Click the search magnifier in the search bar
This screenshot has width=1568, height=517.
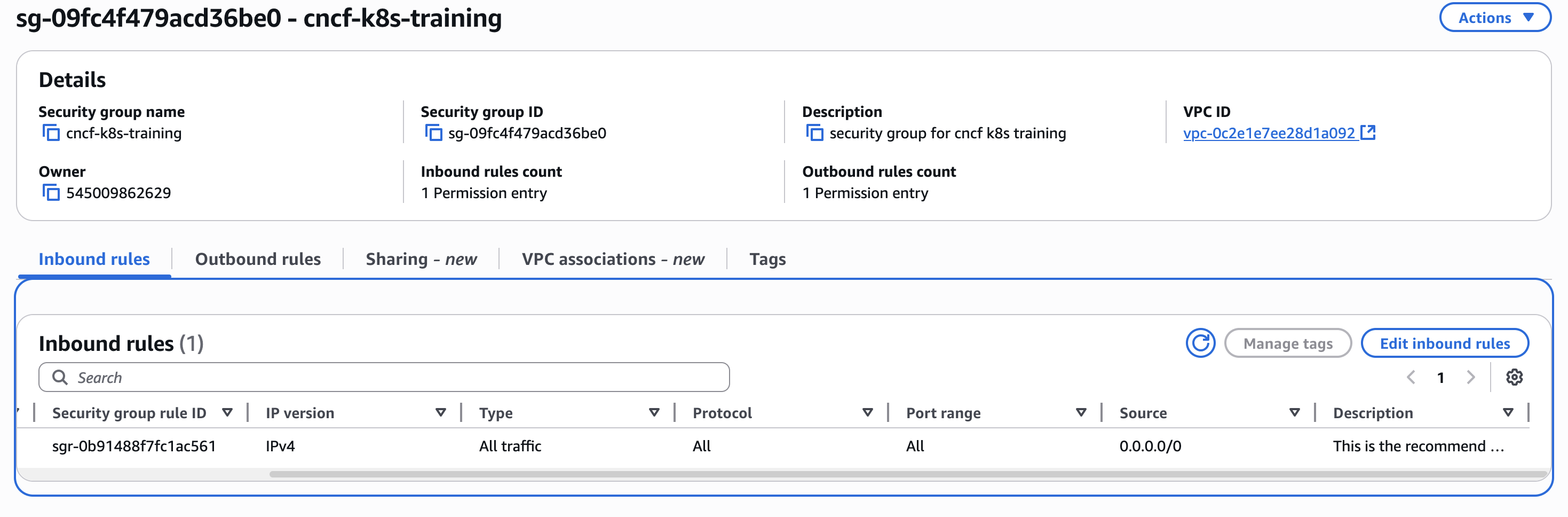tap(60, 377)
